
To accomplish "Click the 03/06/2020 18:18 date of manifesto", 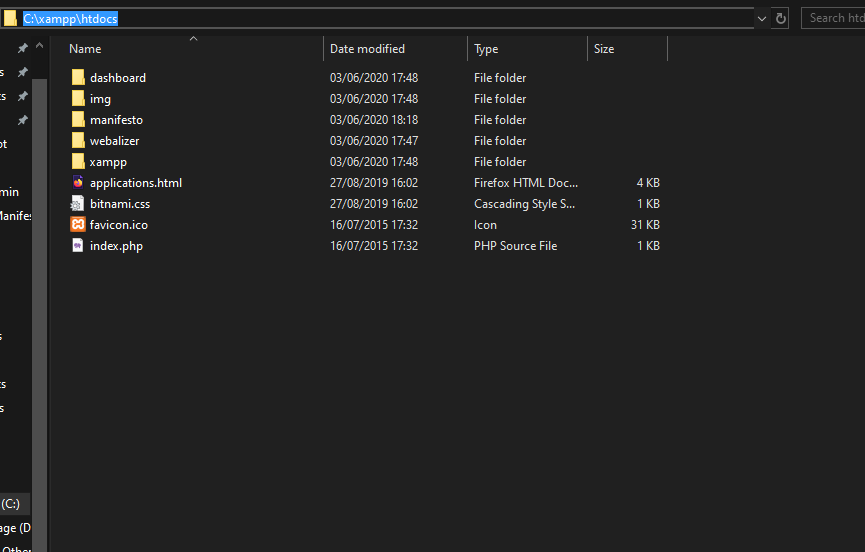I will pos(374,120).
